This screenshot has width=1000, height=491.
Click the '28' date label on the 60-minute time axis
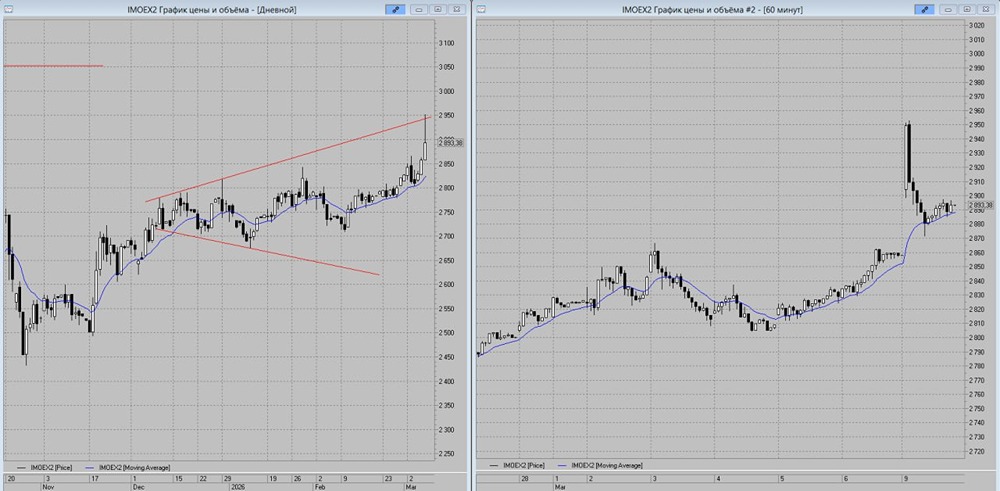point(525,478)
